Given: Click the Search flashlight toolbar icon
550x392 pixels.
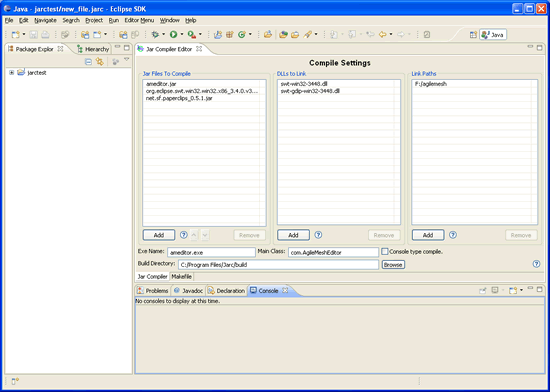Looking at the screenshot, I should [308, 34].
